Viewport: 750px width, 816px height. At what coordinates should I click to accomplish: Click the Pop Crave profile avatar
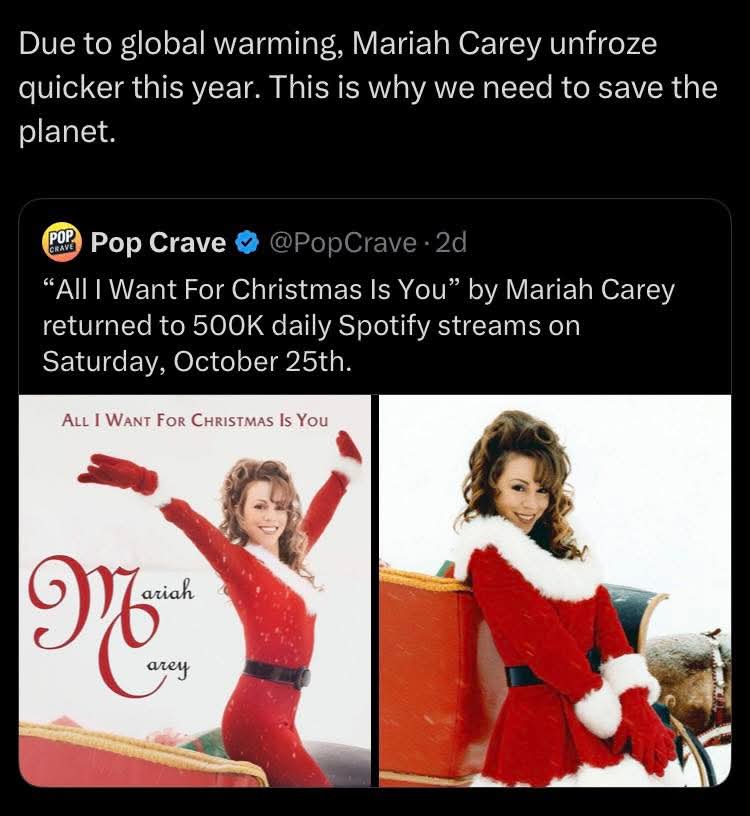62,243
